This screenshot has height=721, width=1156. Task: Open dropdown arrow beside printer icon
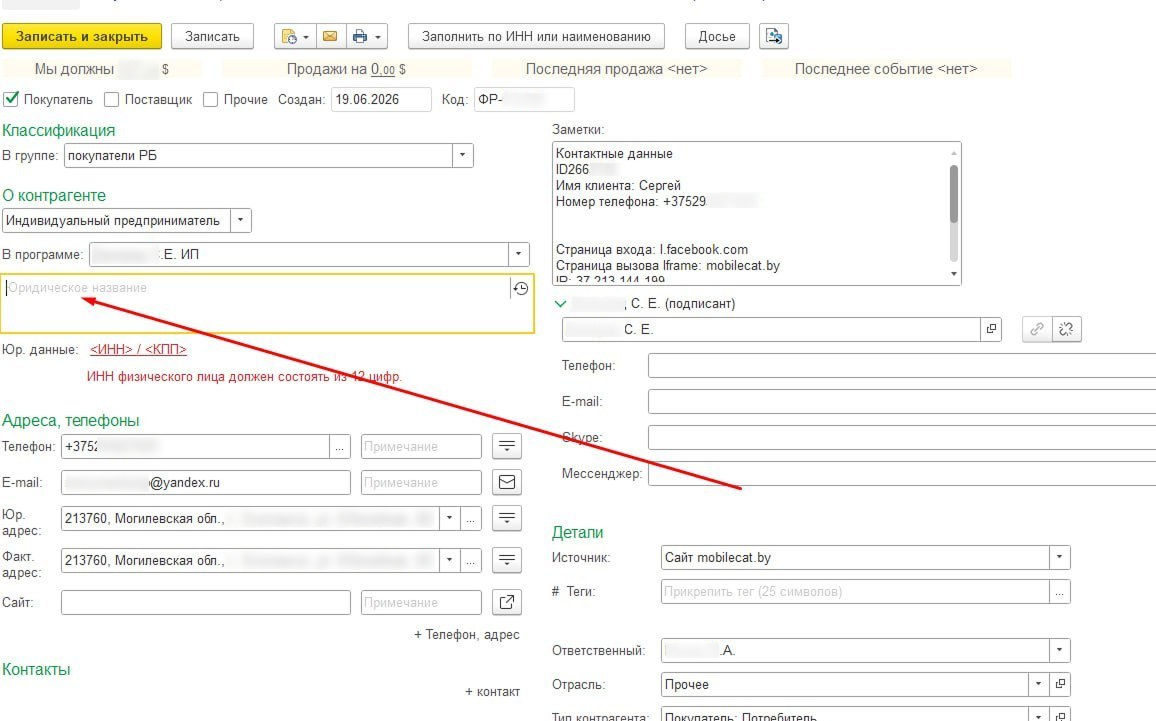tap(377, 37)
